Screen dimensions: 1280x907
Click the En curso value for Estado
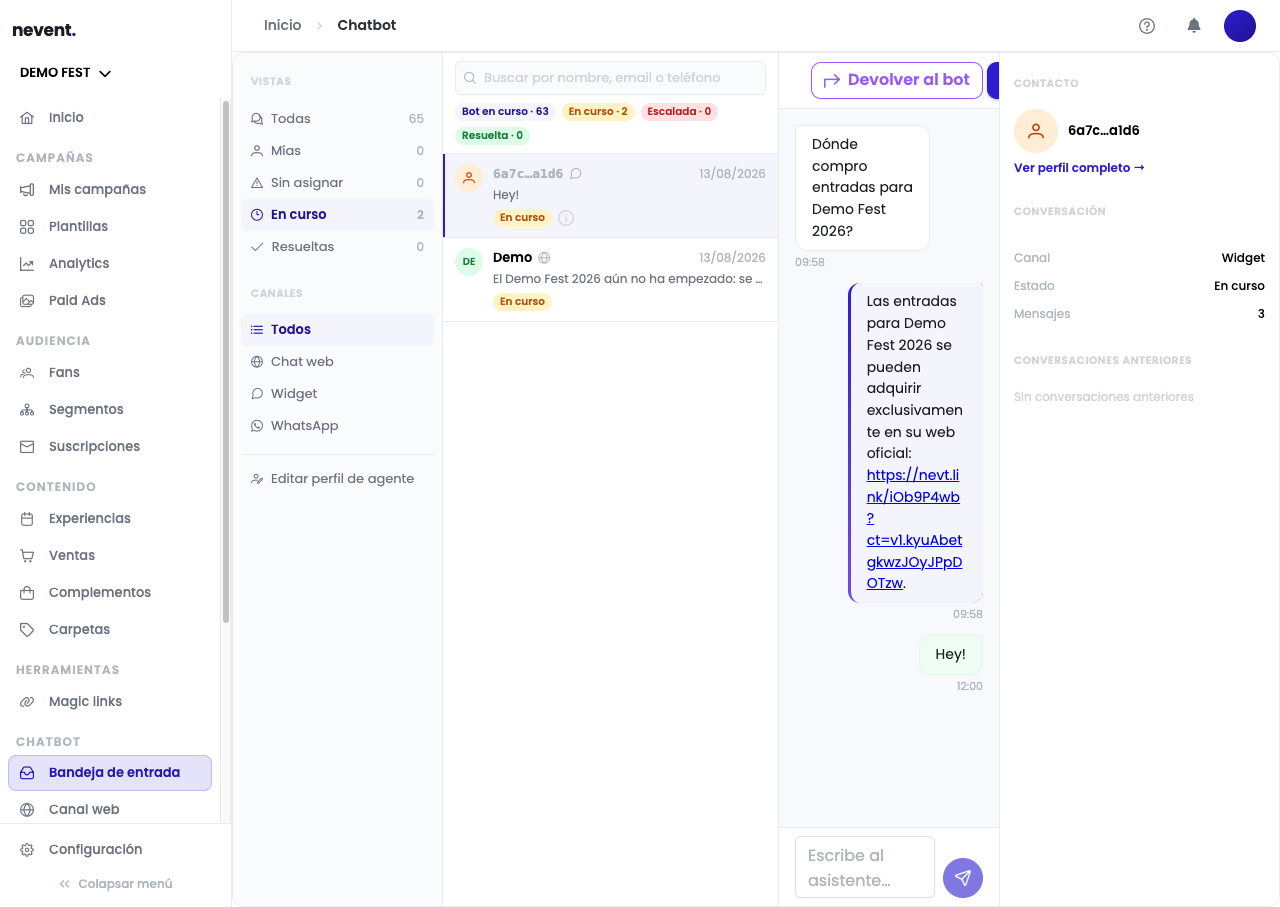(1239, 286)
